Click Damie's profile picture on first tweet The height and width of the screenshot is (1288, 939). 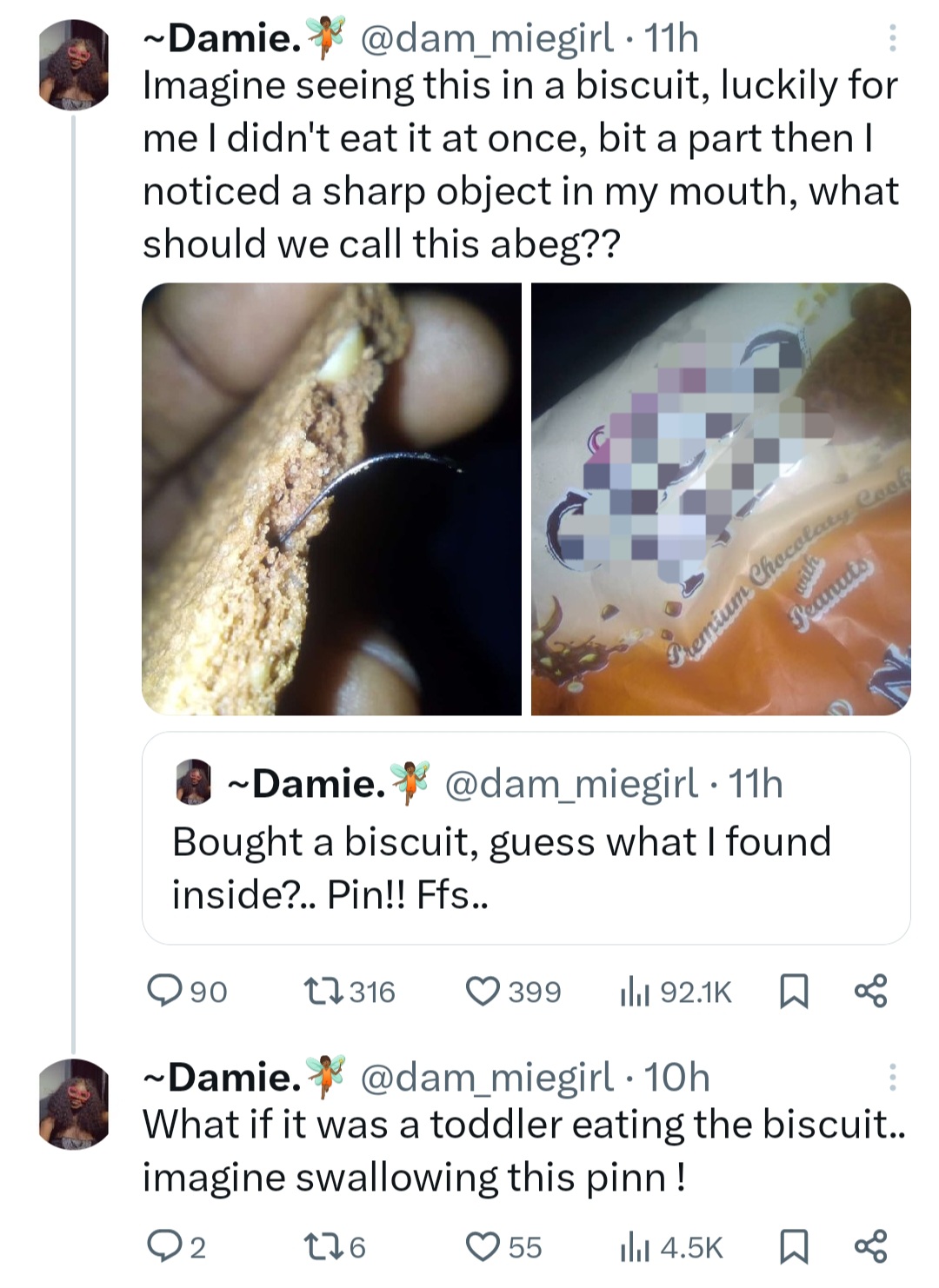pos(74,64)
